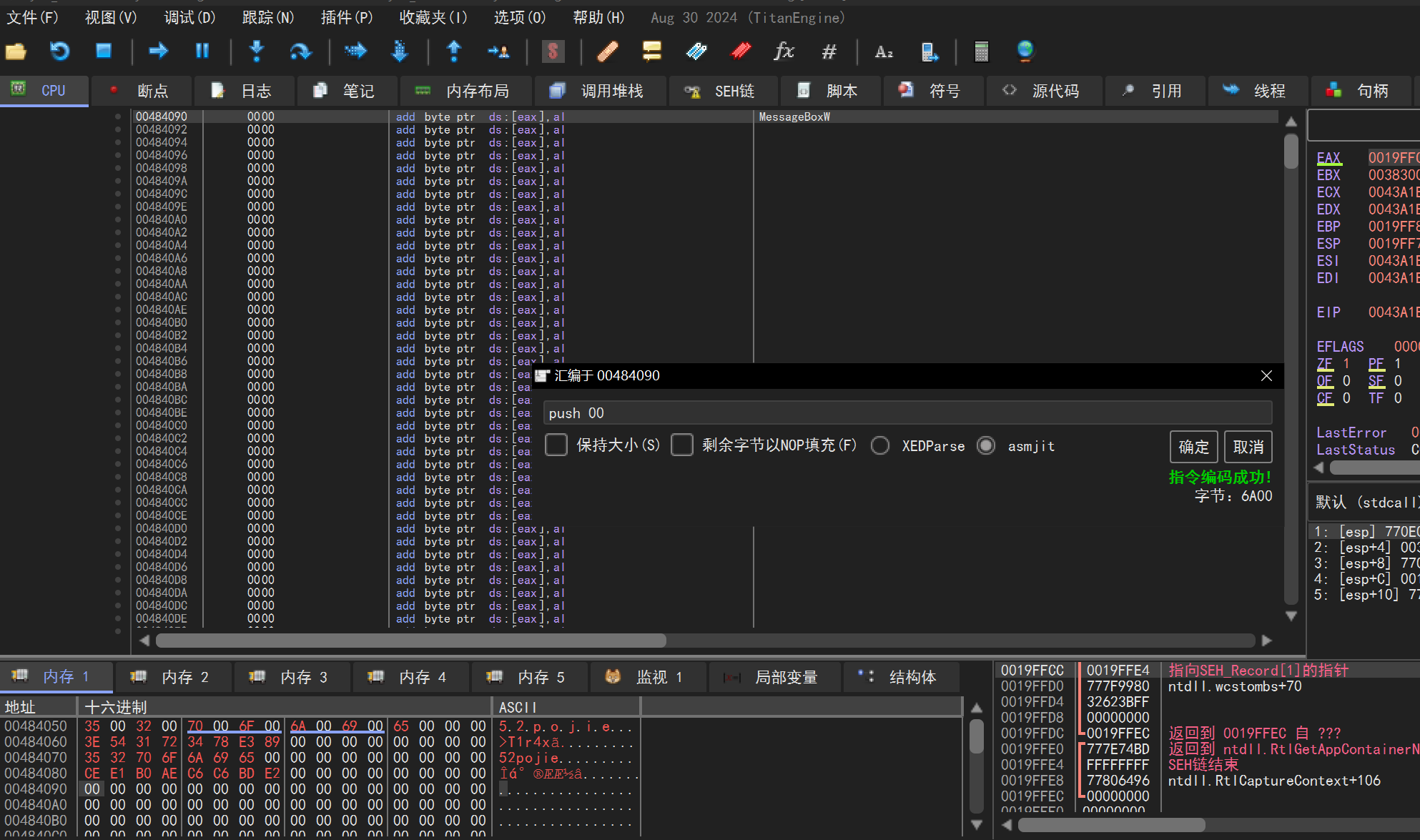This screenshot has height=840, width=1420.
Task: Select asmjit assembler engine
Action: [x=986, y=446]
